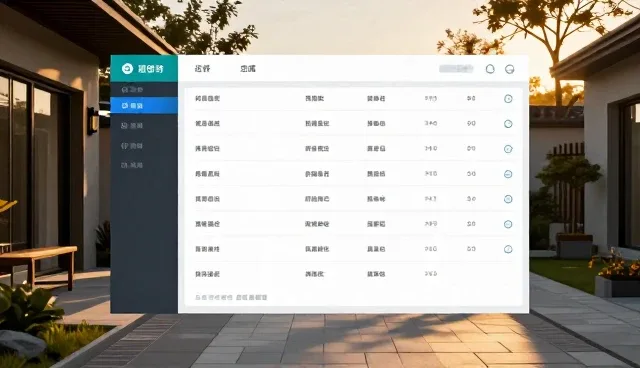This screenshot has height=368, width=640.
Task: Click the title text in the teal header
Action: pos(151,69)
